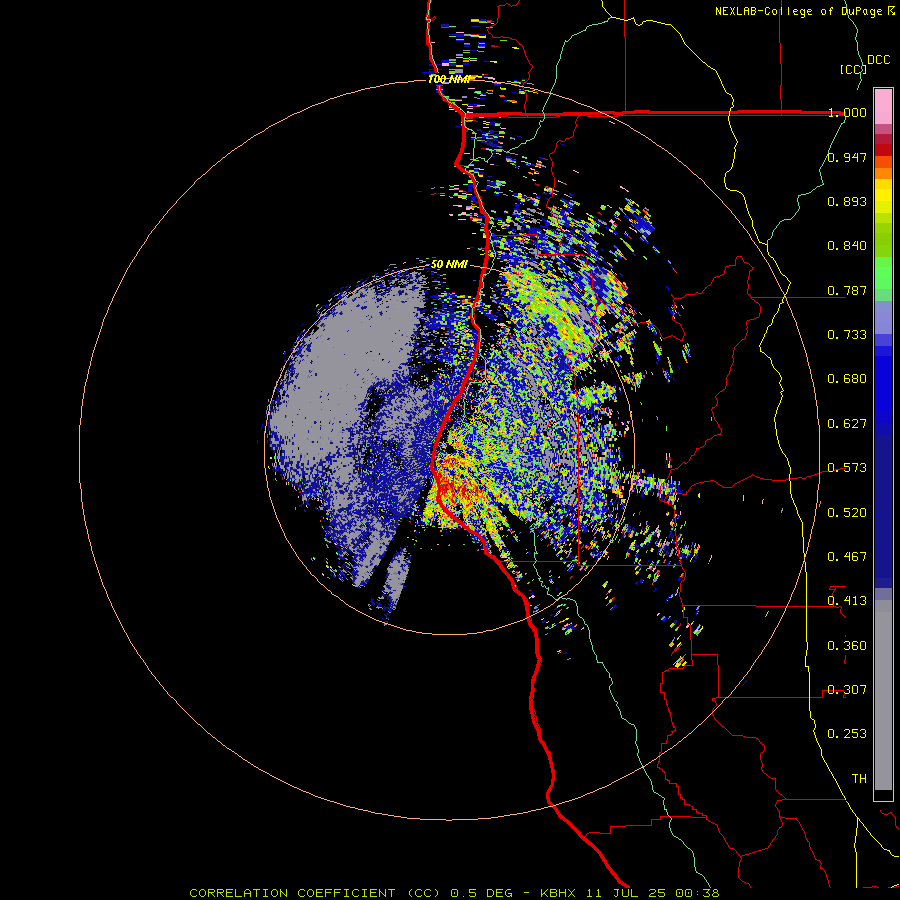
Task: Select the 0.947 legend value
Action: click(847, 157)
